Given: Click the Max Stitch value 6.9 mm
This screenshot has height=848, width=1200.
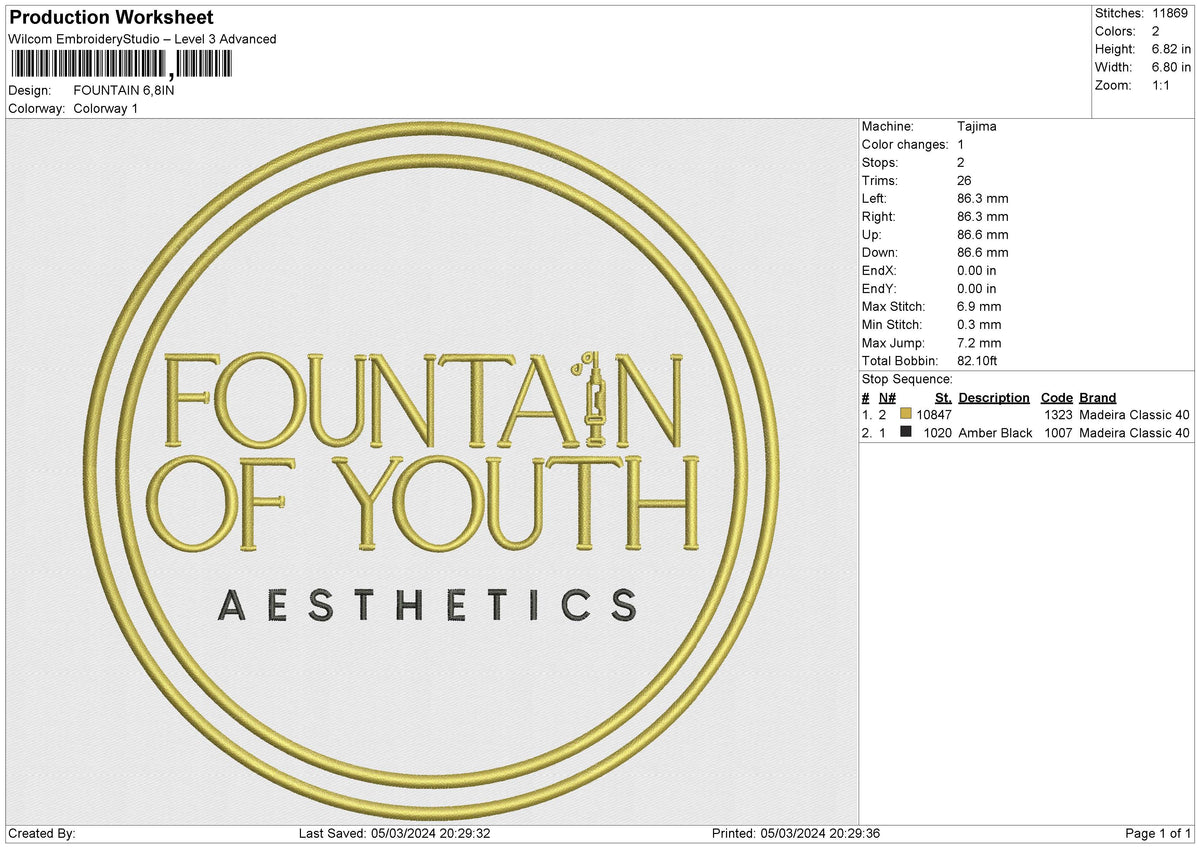Looking at the screenshot, I should [979, 306].
